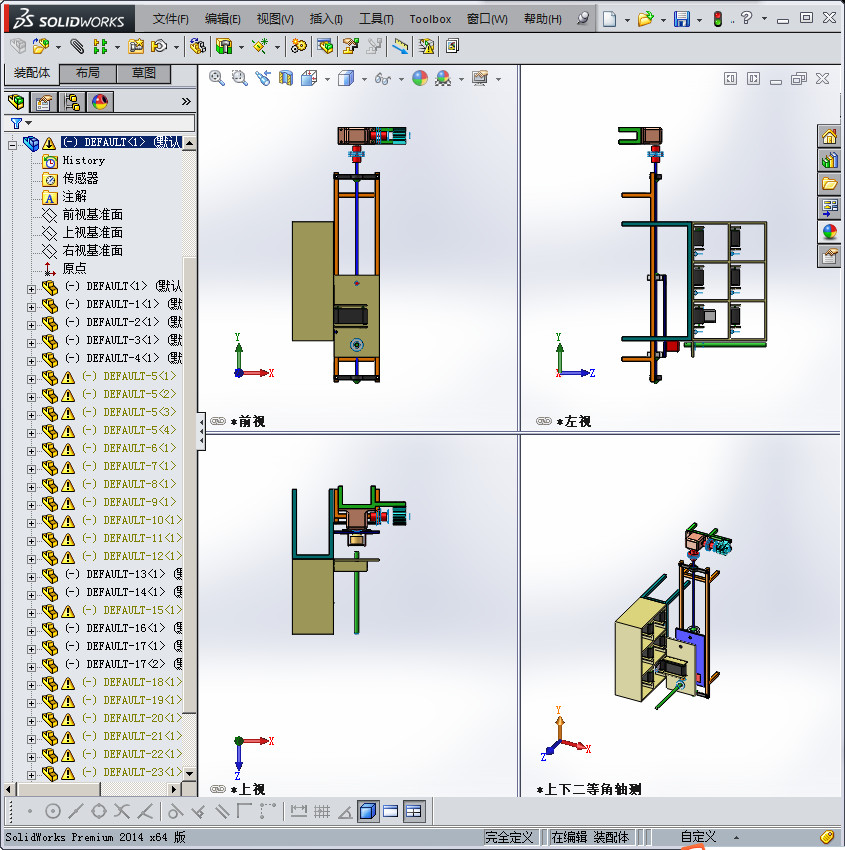Open Design Library in task pane
This screenshot has width=845, height=850.
tap(829, 160)
